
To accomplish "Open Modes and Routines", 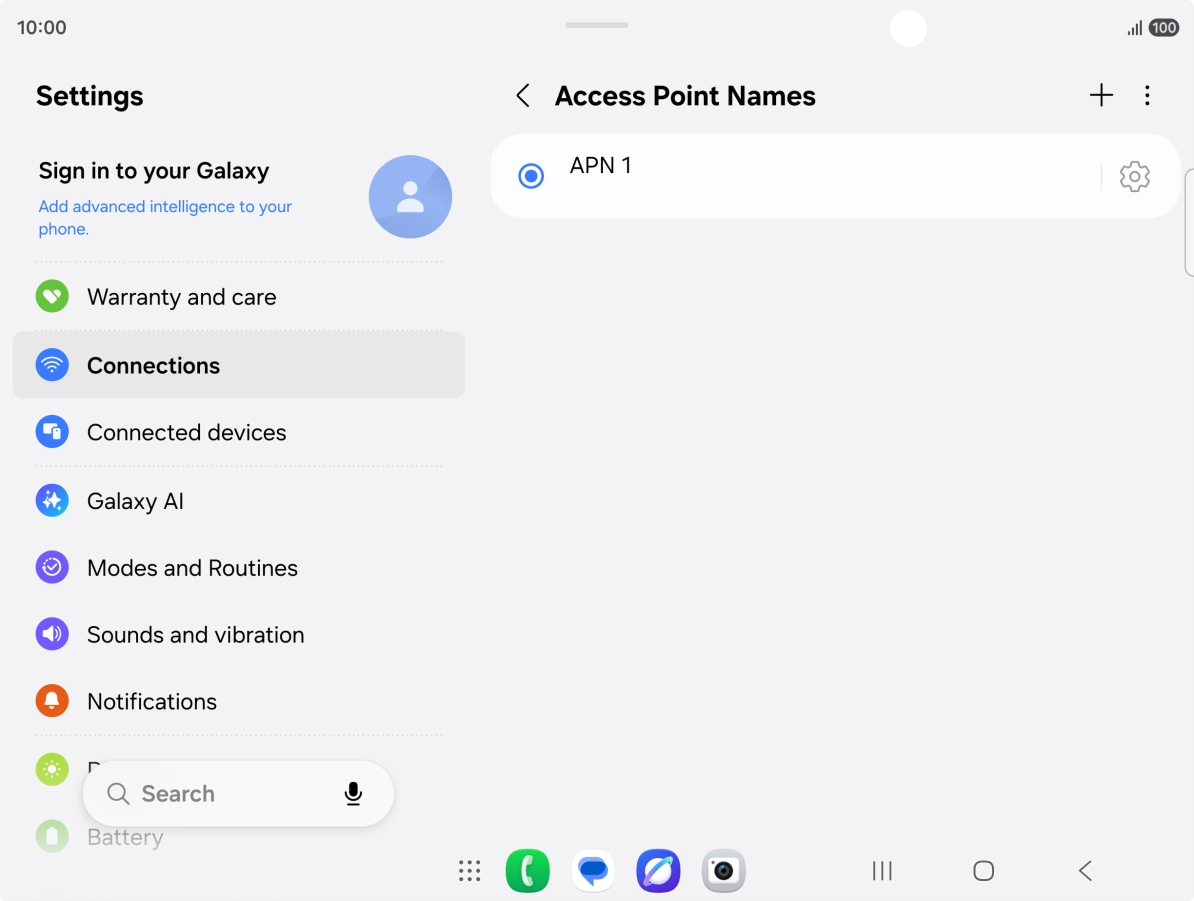I will click(239, 567).
